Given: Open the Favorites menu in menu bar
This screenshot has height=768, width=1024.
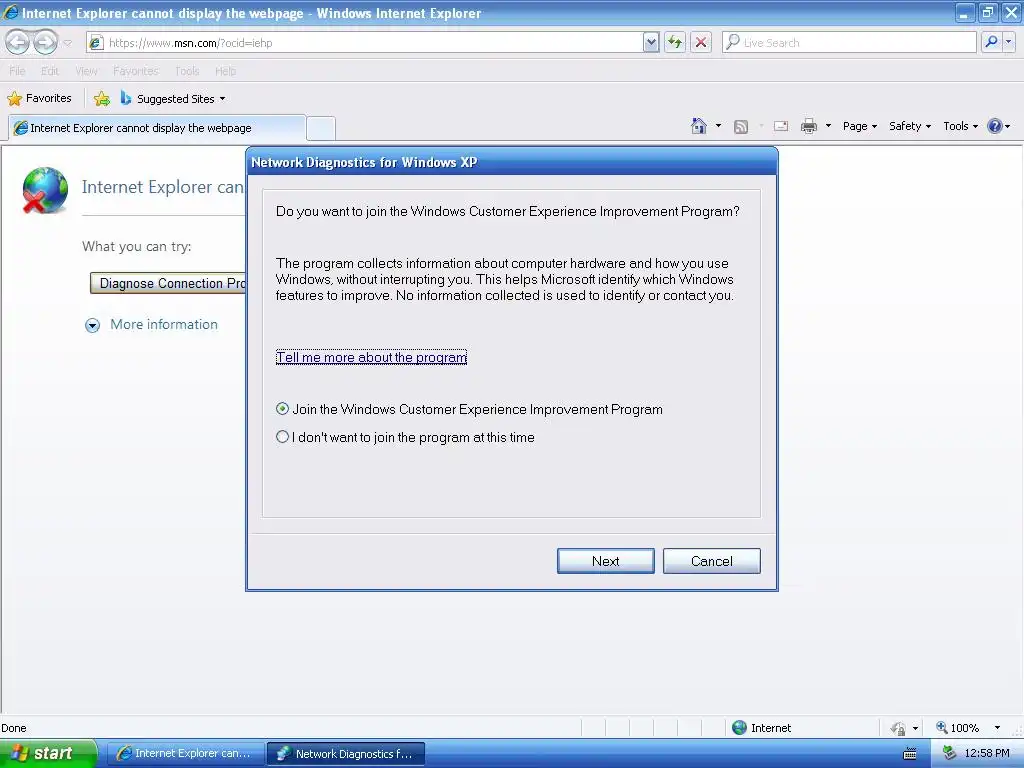Looking at the screenshot, I should click(136, 71).
